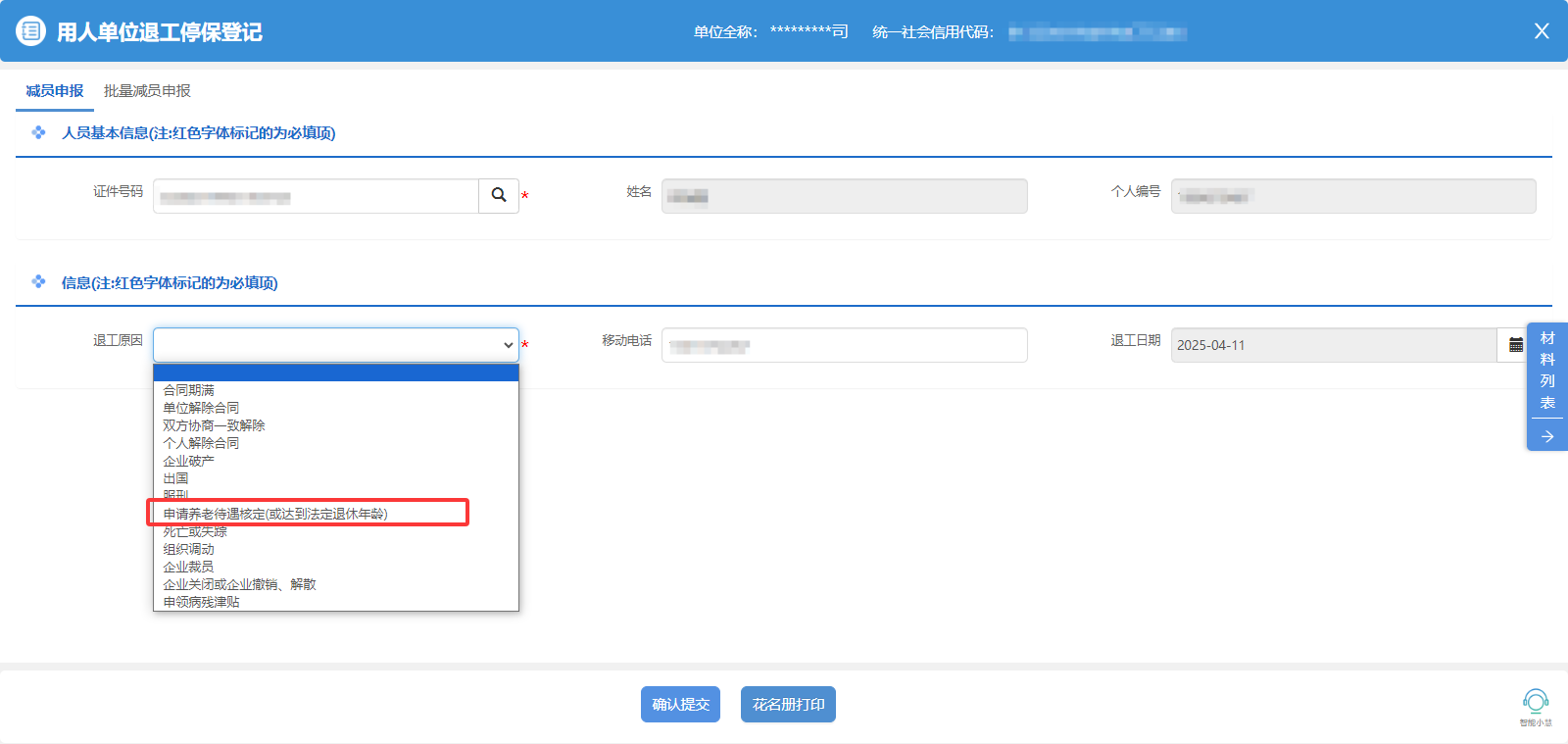Click the ID number search magnifier icon
The height and width of the screenshot is (744, 1568).
[x=499, y=195]
